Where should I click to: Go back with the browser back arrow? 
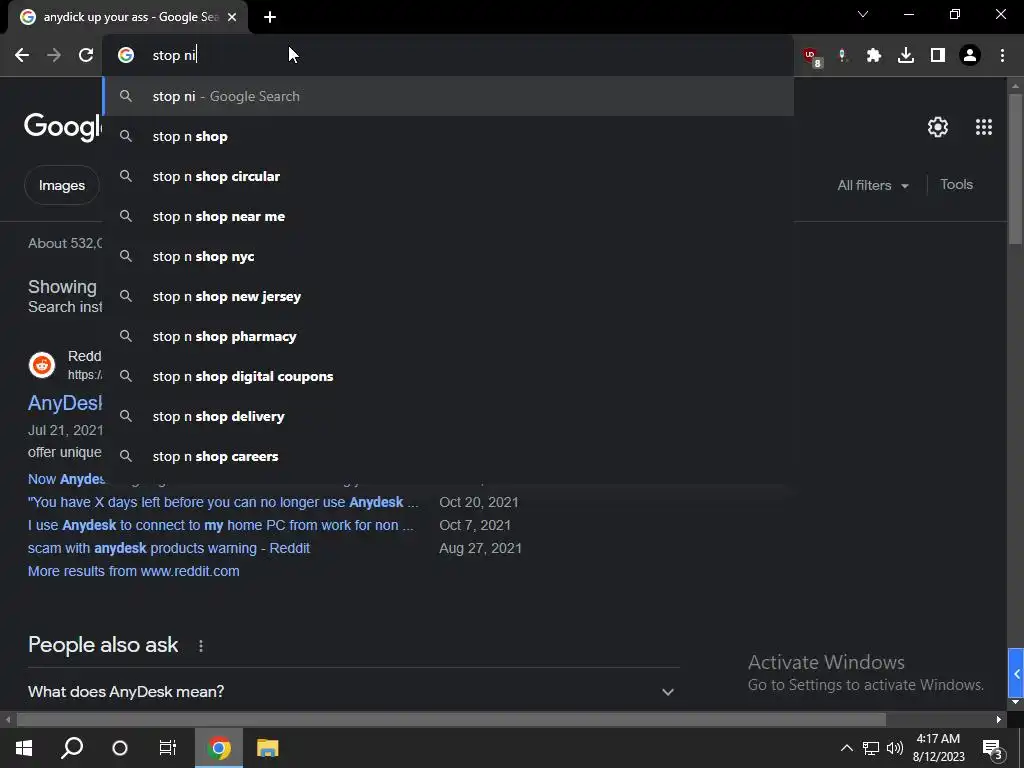(x=22, y=56)
